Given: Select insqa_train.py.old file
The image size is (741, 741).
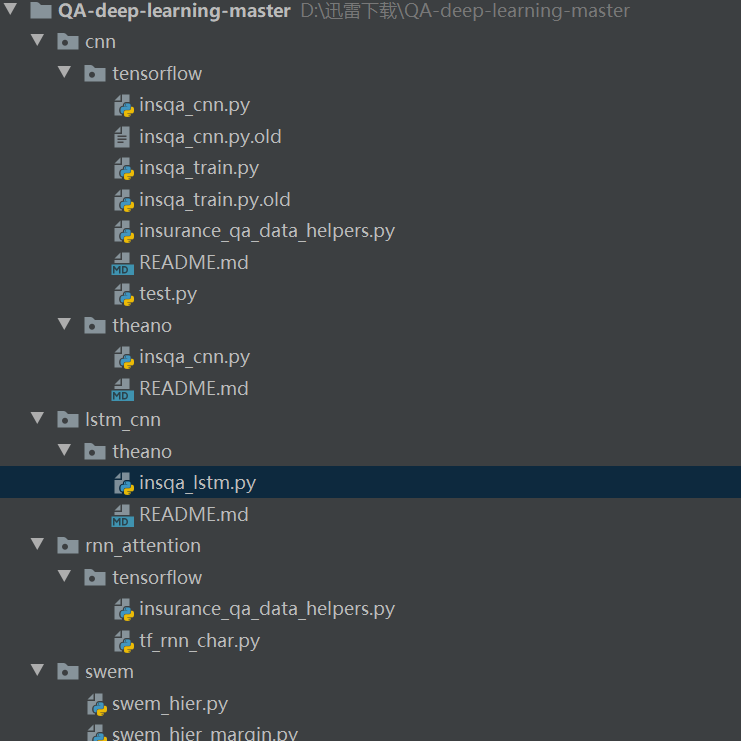Looking at the screenshot, I should (215, 200).
